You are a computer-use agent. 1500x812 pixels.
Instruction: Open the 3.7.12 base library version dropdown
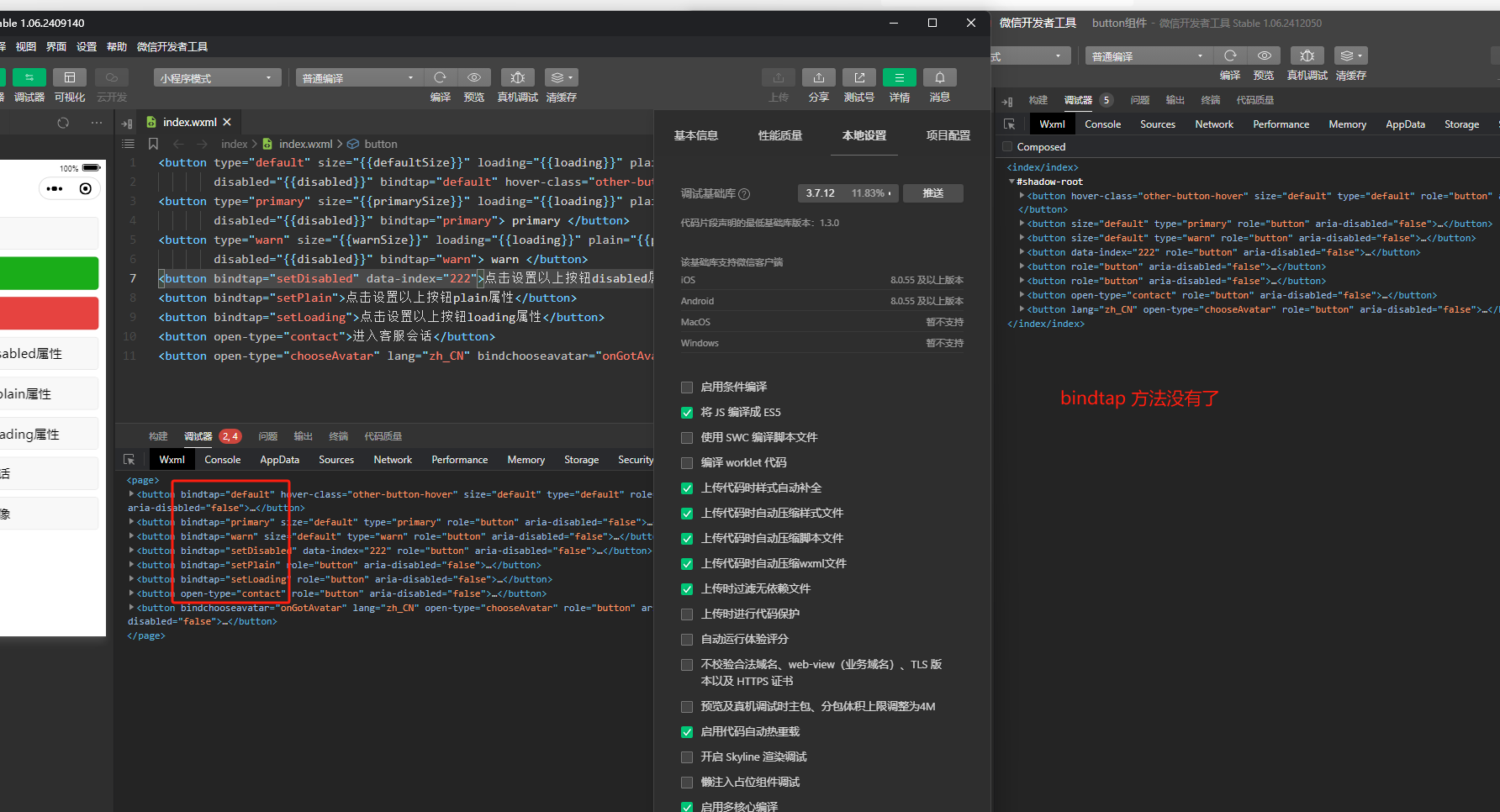click(848, 193)
